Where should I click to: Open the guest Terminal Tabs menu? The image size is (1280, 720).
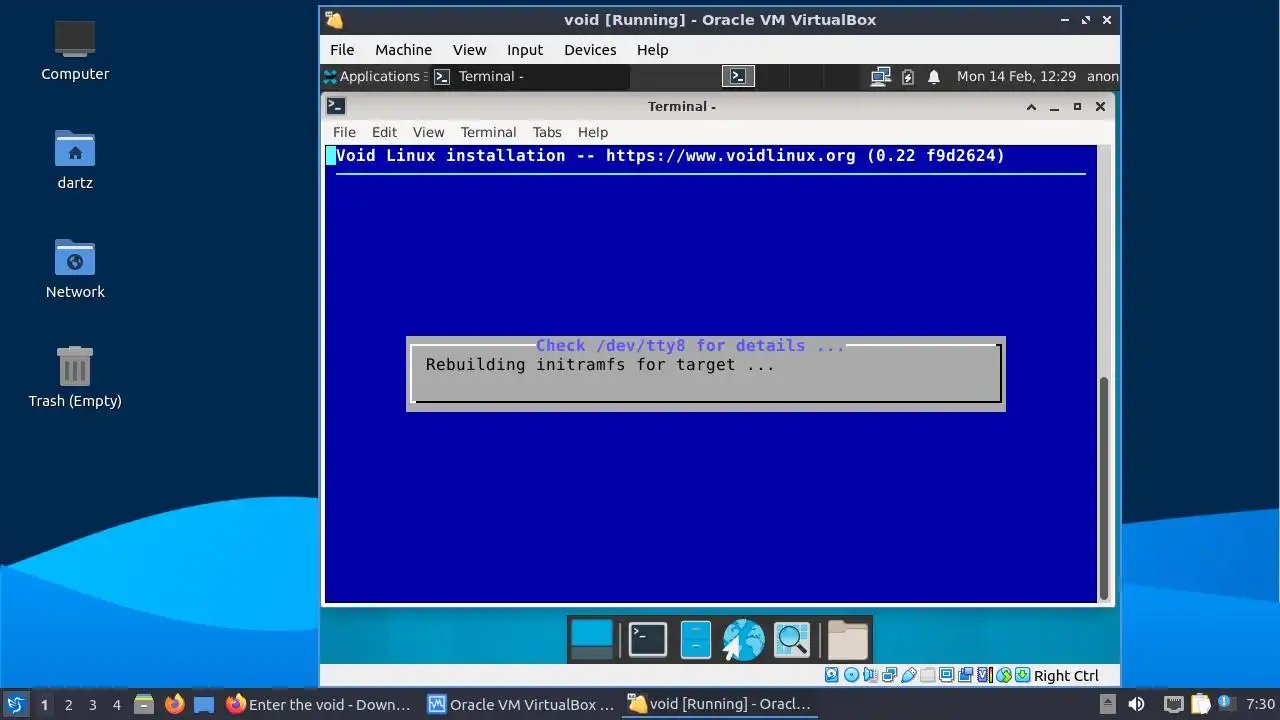[x=547, y=132]
